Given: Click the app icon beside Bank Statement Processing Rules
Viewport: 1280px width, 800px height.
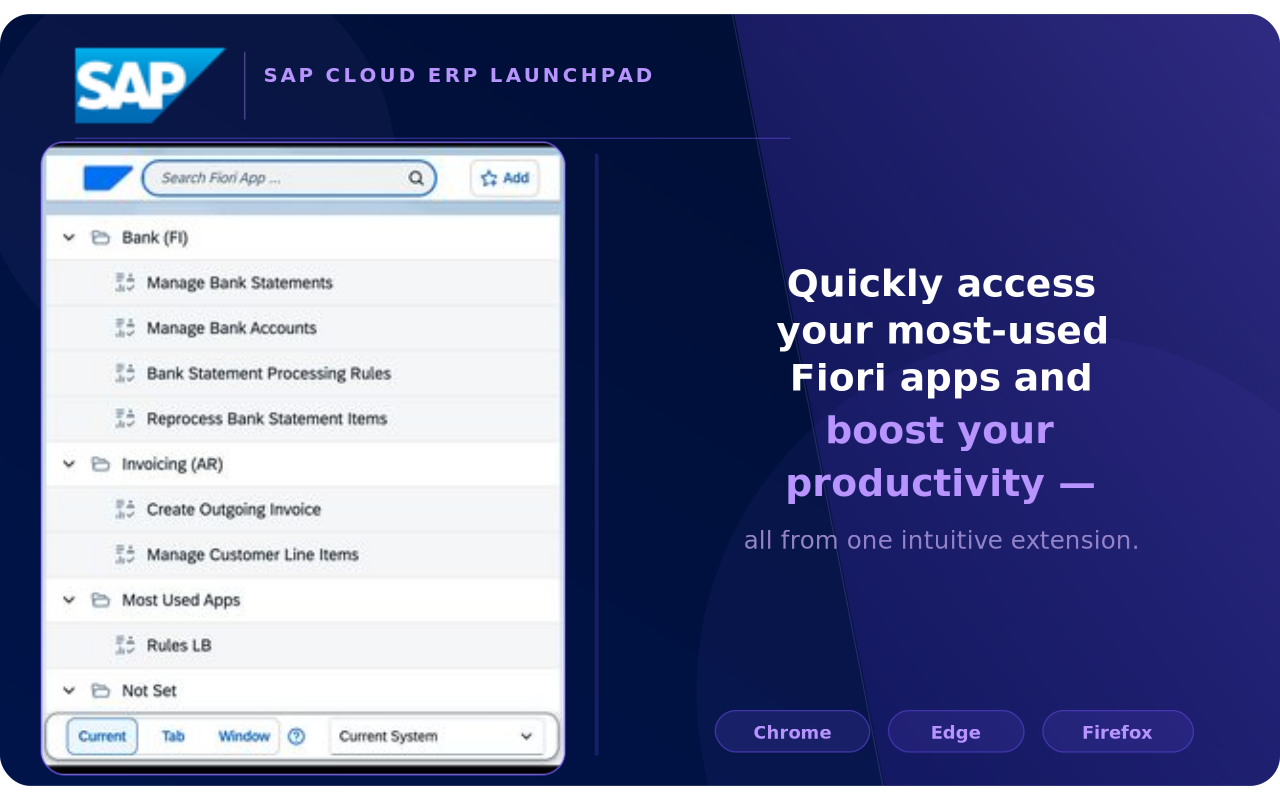Looking at the screenshot, I should tap(125, 373).
